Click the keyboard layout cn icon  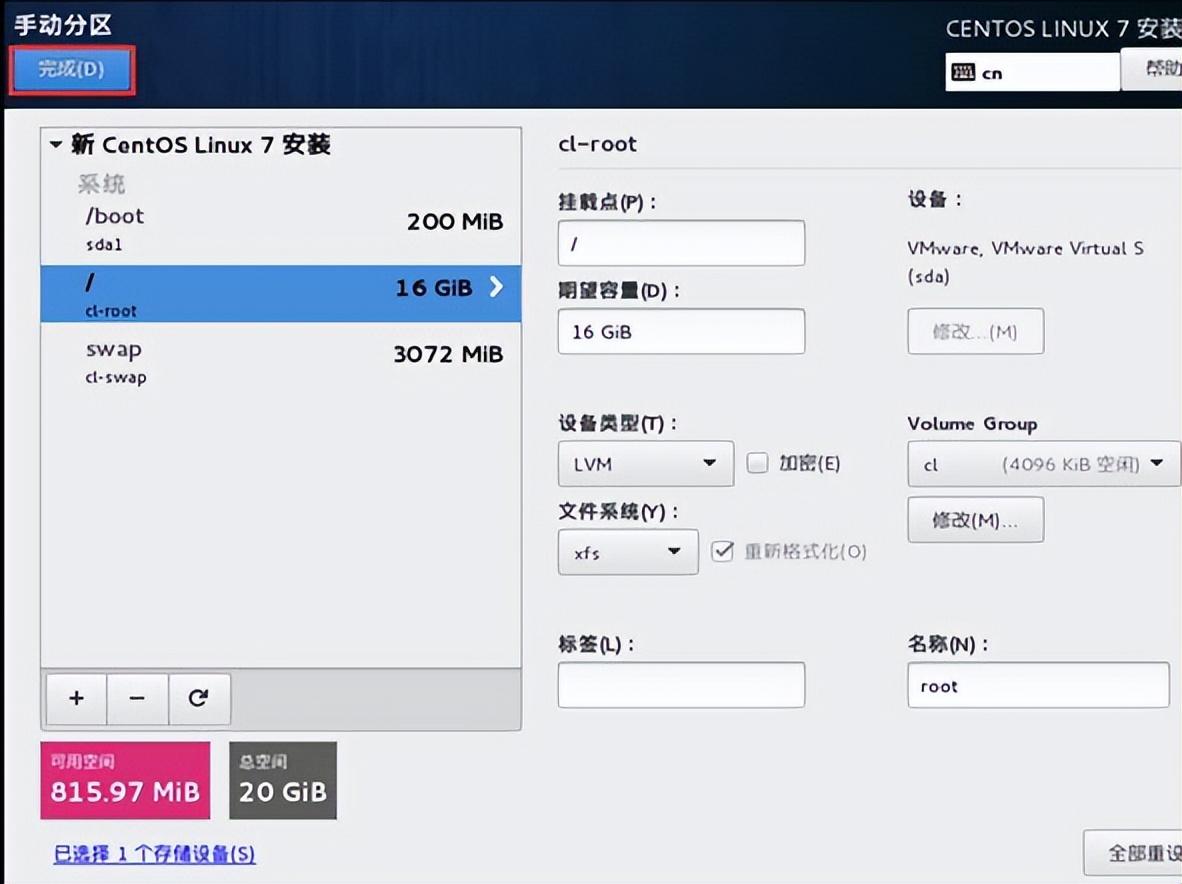pos(964,73)
